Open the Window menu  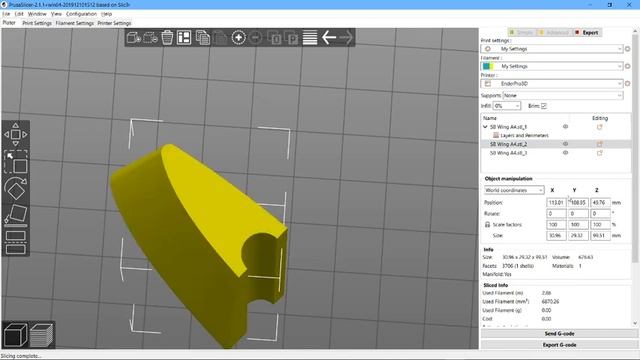37,14
